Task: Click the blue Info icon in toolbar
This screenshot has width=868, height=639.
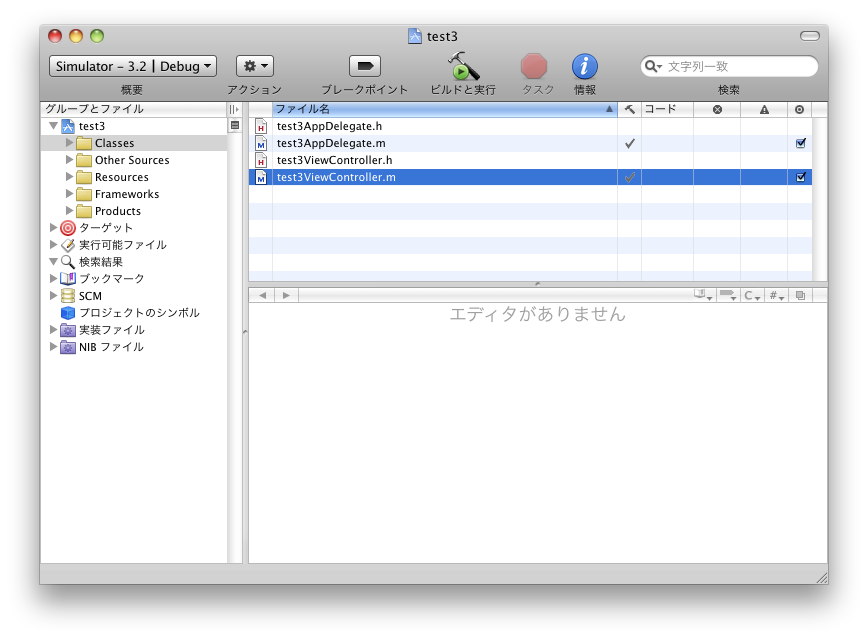Action: coord(585,66)
